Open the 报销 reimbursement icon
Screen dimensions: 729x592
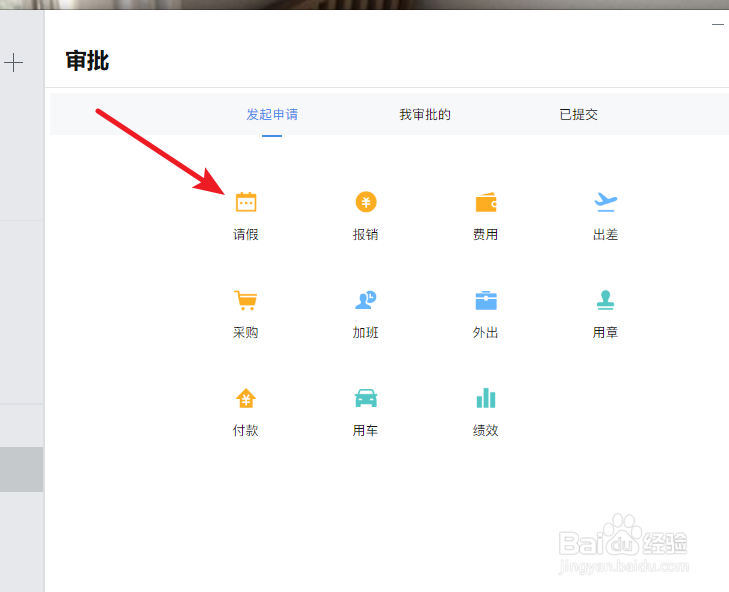tap(366, 202)
